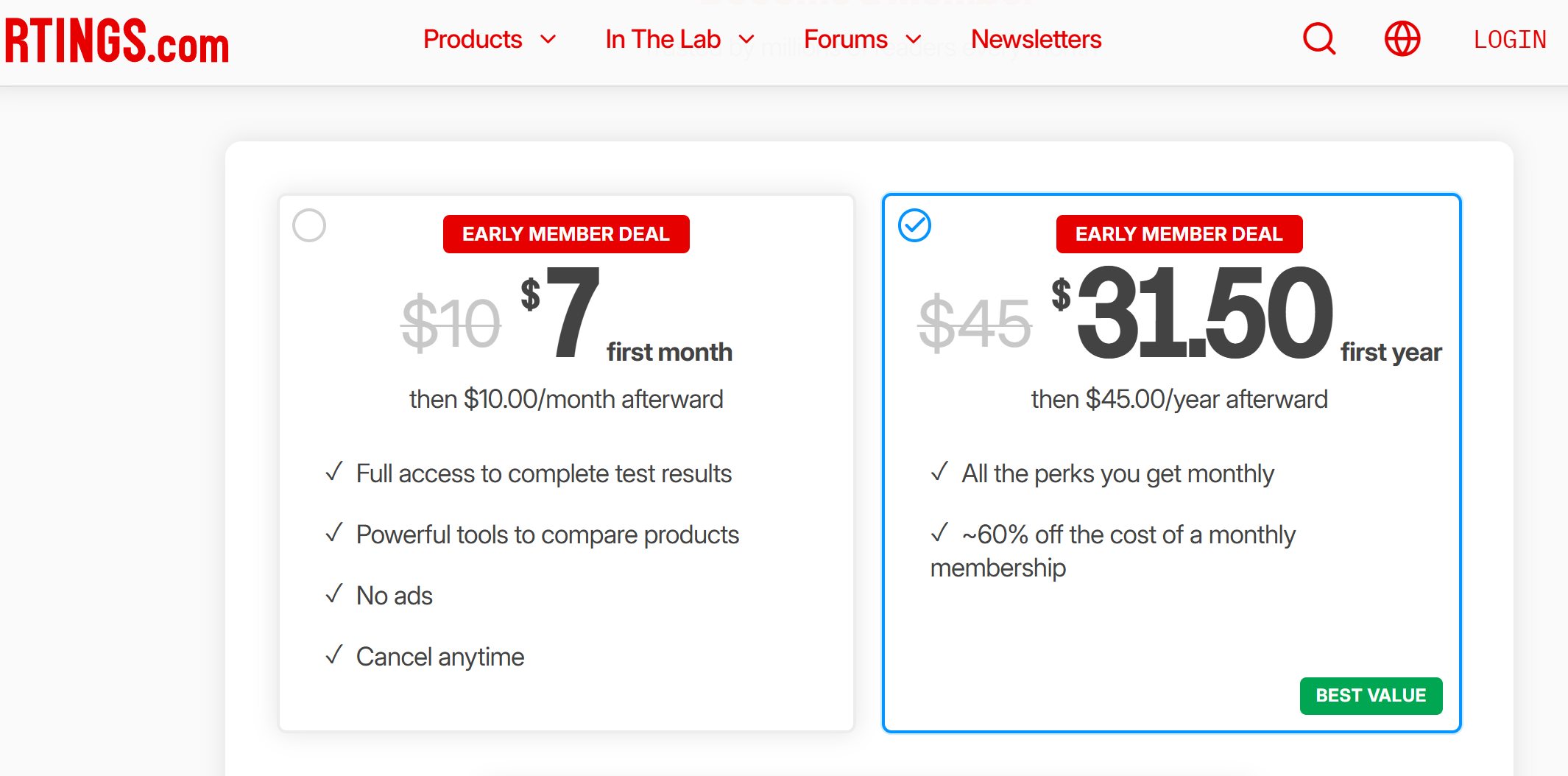The height and width of the screenshot is (776, 1568).
Task: Open the search magnifier icon
Action: tap(1319, 39)
